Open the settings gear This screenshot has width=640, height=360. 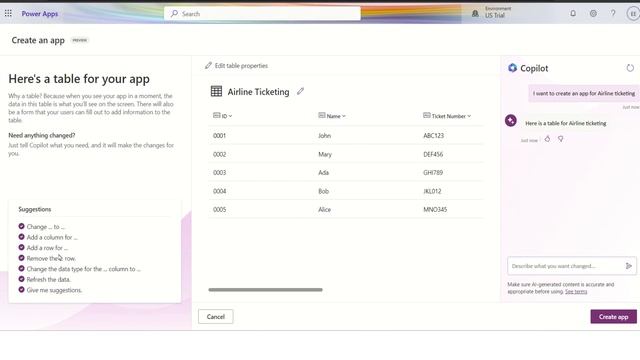pos(593,13)
